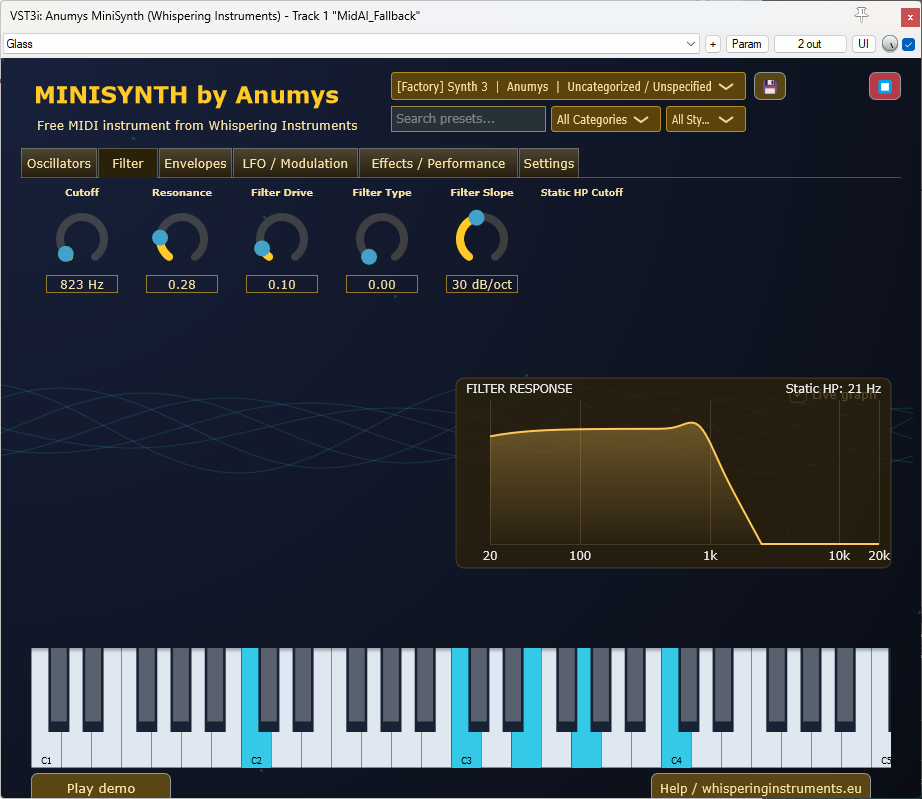Click the 0.10 filter drive value box

[282, 284]
